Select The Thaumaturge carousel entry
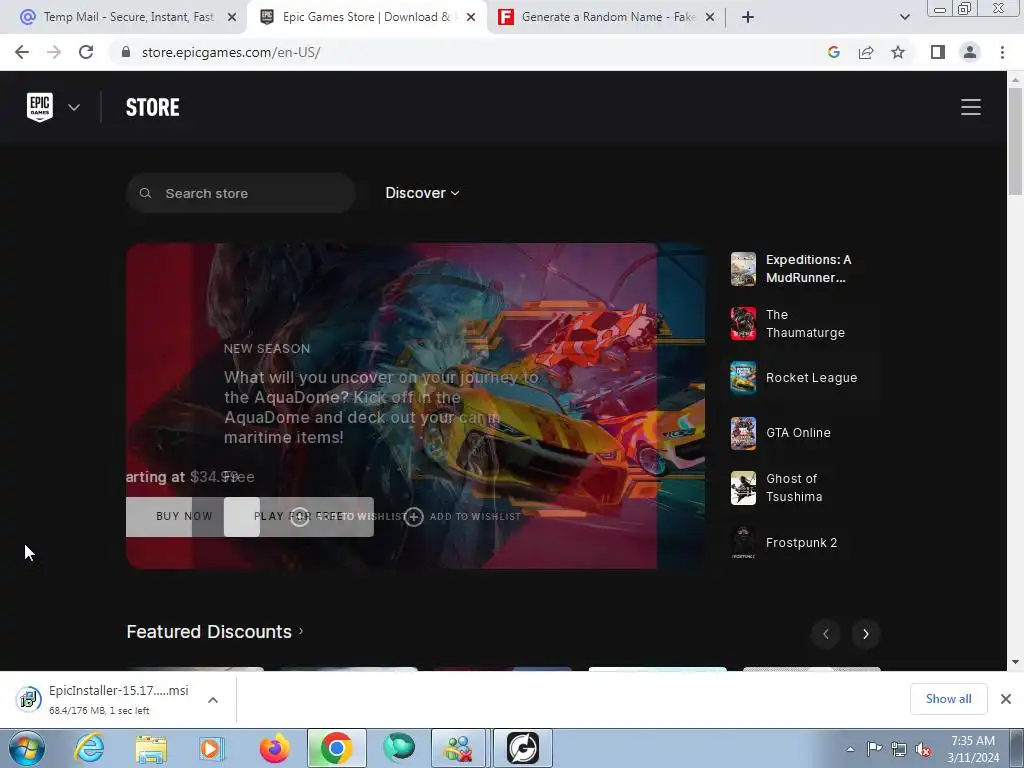The width and height of the screenshot is (1024, 768). [x=805, y=324]
